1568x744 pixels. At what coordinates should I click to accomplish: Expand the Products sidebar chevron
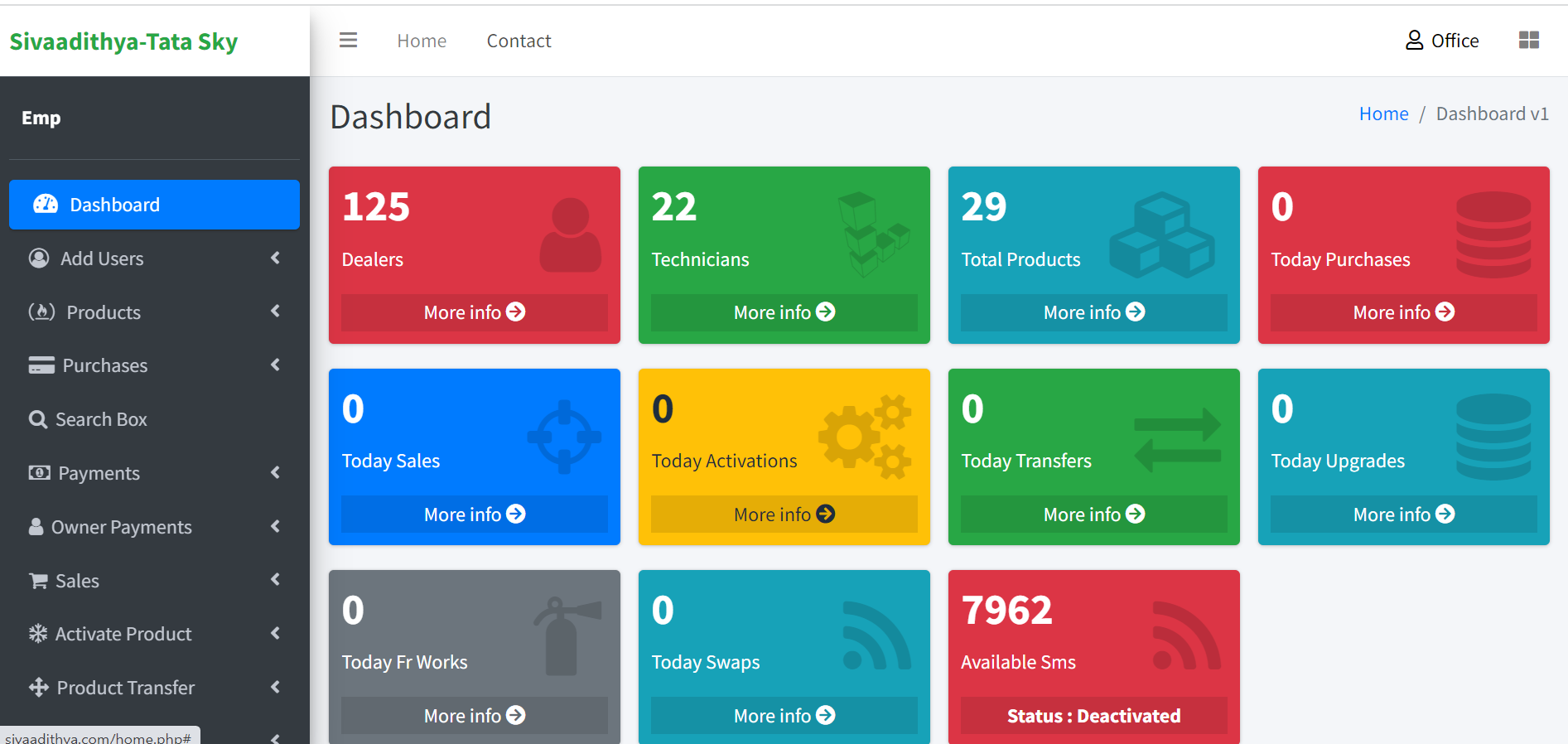[275, 312]
